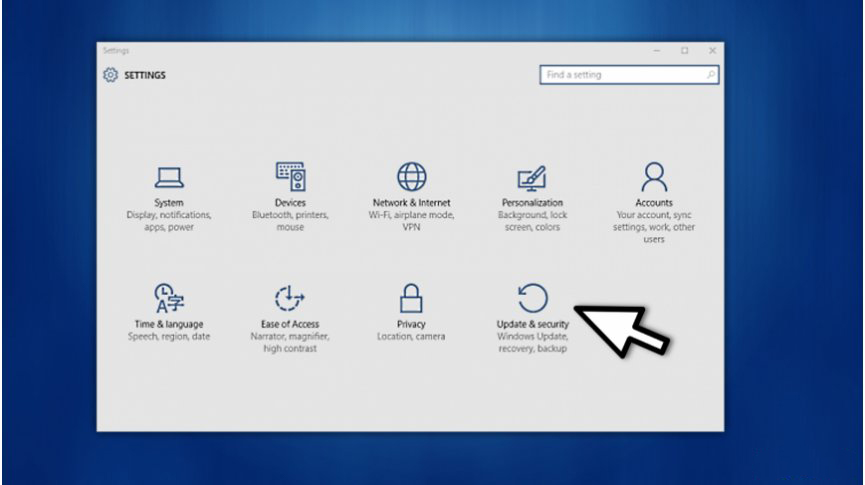865x485 pixels.
Task: Maximize the Settings window
Action: [685, 51]
